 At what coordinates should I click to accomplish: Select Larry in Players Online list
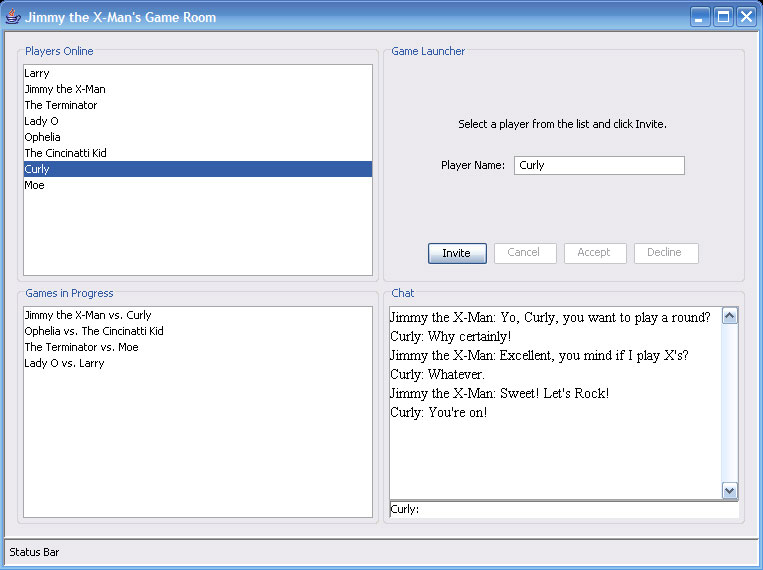tap(37, 73)
